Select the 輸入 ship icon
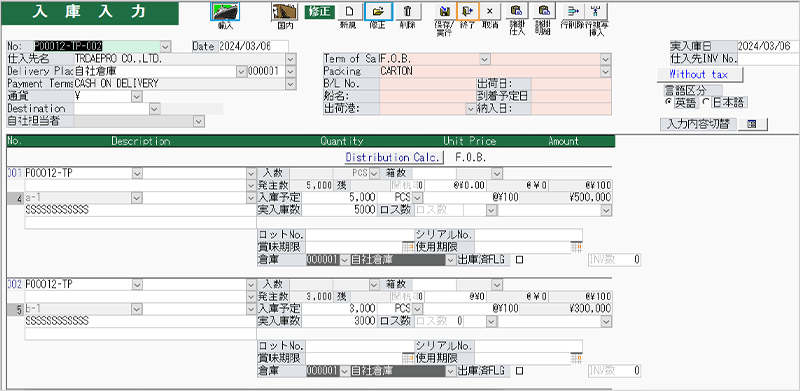 click(225, 11)
